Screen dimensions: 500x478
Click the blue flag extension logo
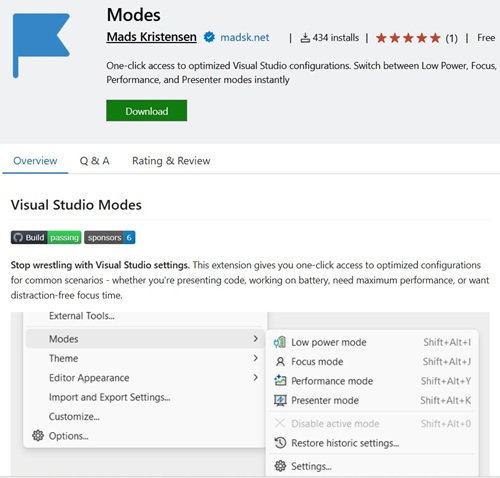[41, 45]
